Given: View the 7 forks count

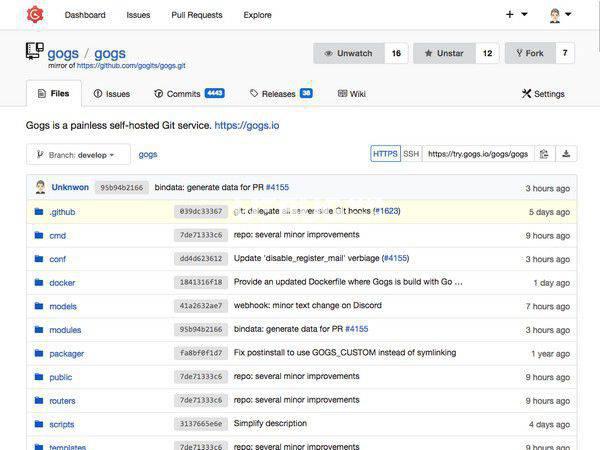Looking at the screenshot, I should pyautogui.click(x=565, y=53).
